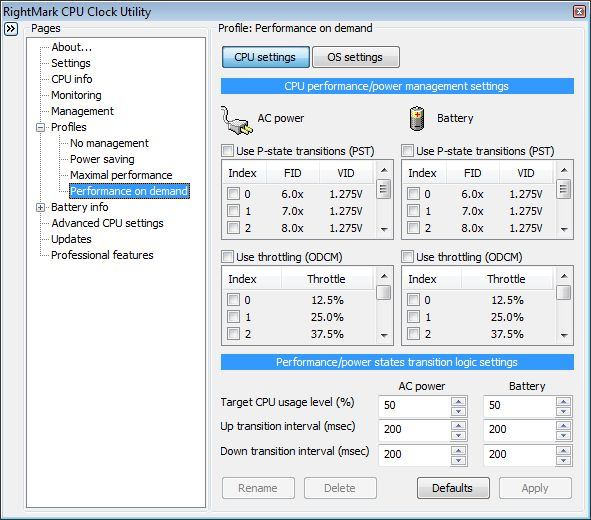Select the Performance on demand profile

[x=129, y=191]
